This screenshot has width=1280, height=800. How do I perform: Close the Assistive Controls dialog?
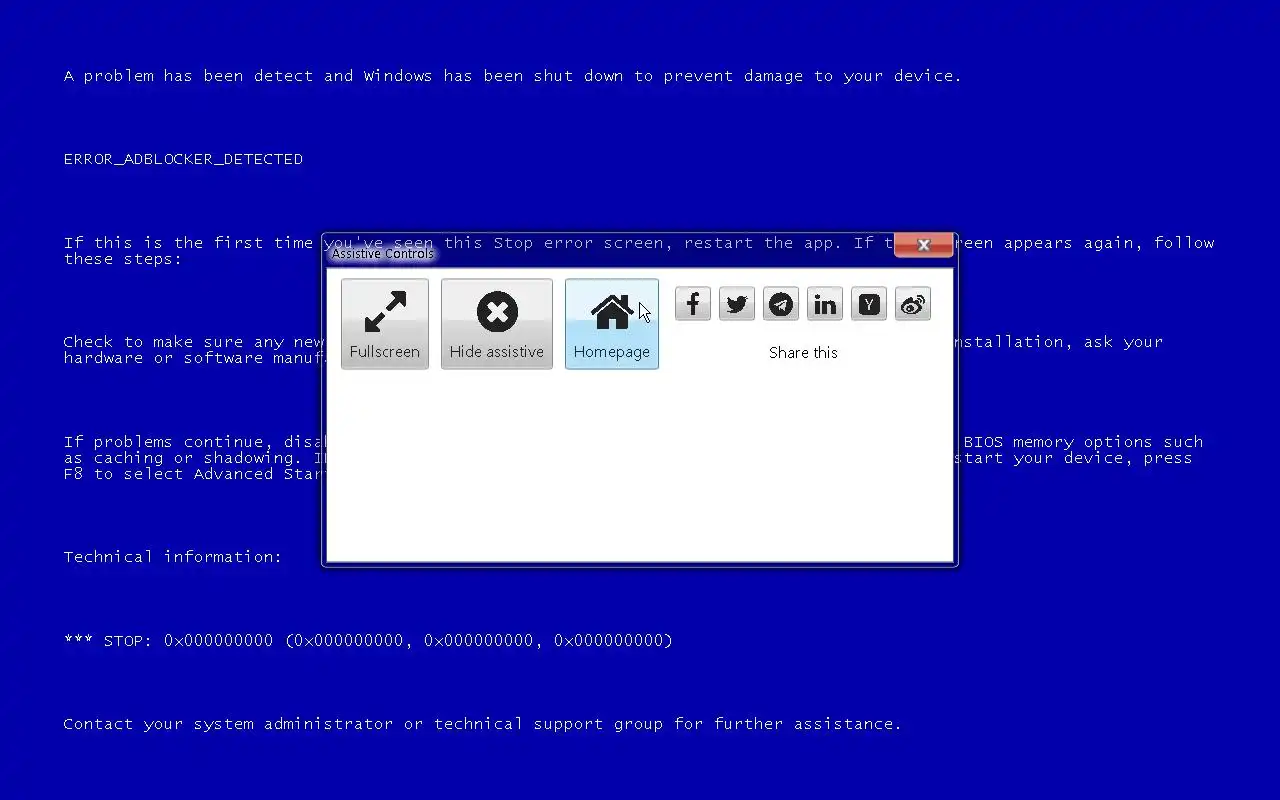click(924, 245)
